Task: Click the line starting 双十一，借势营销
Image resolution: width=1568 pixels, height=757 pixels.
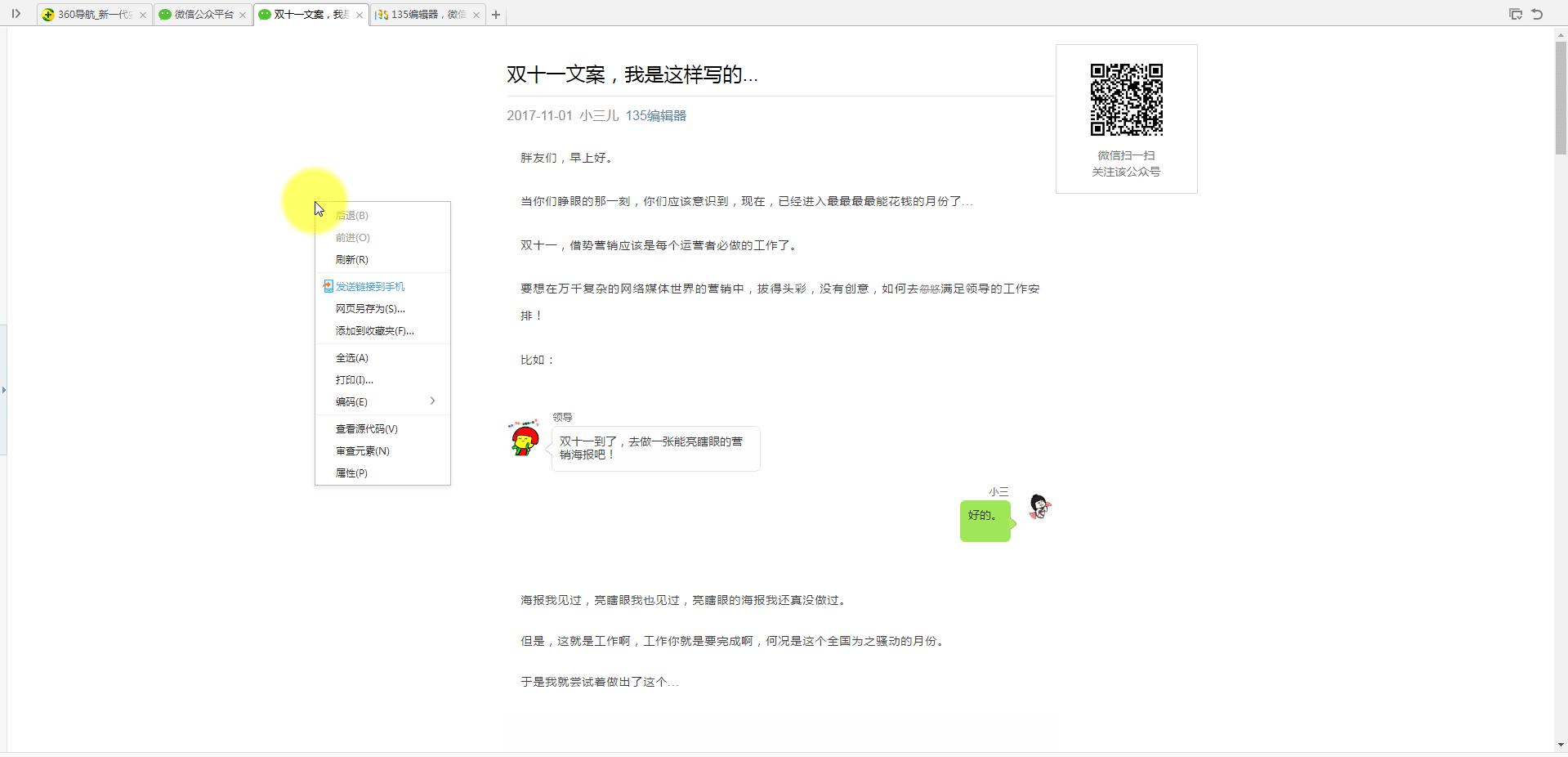Action: tap(659, 245)
